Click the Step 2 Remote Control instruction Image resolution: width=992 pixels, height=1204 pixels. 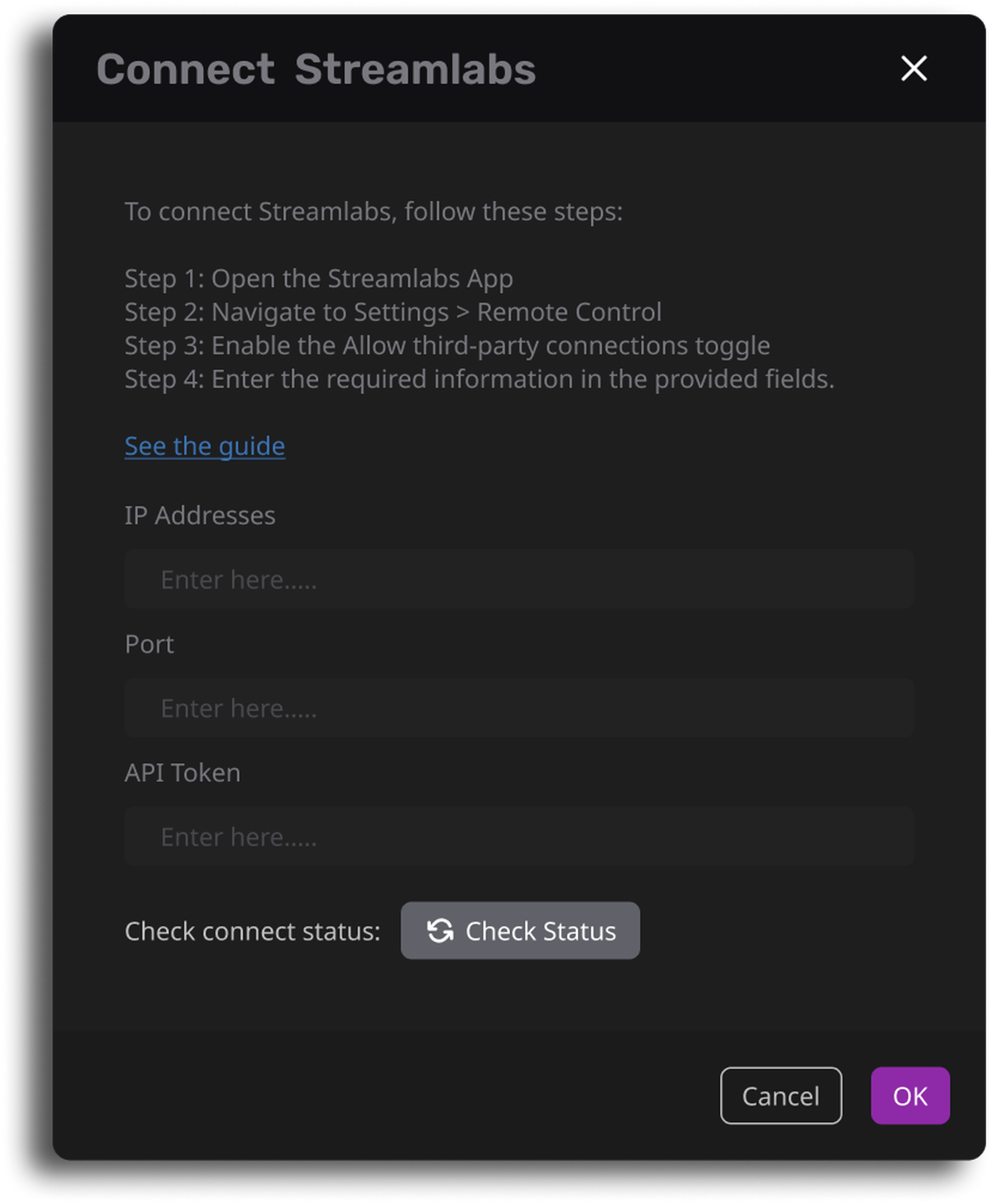(393, 312)
